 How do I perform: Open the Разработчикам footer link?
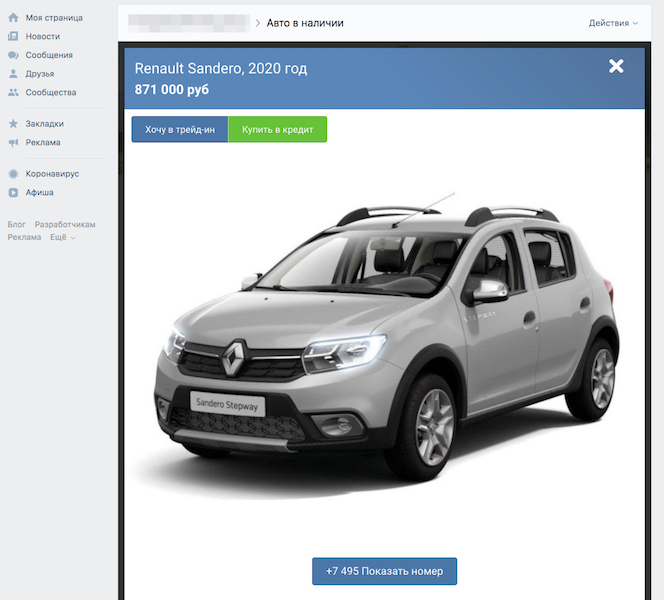click(65, 224)
